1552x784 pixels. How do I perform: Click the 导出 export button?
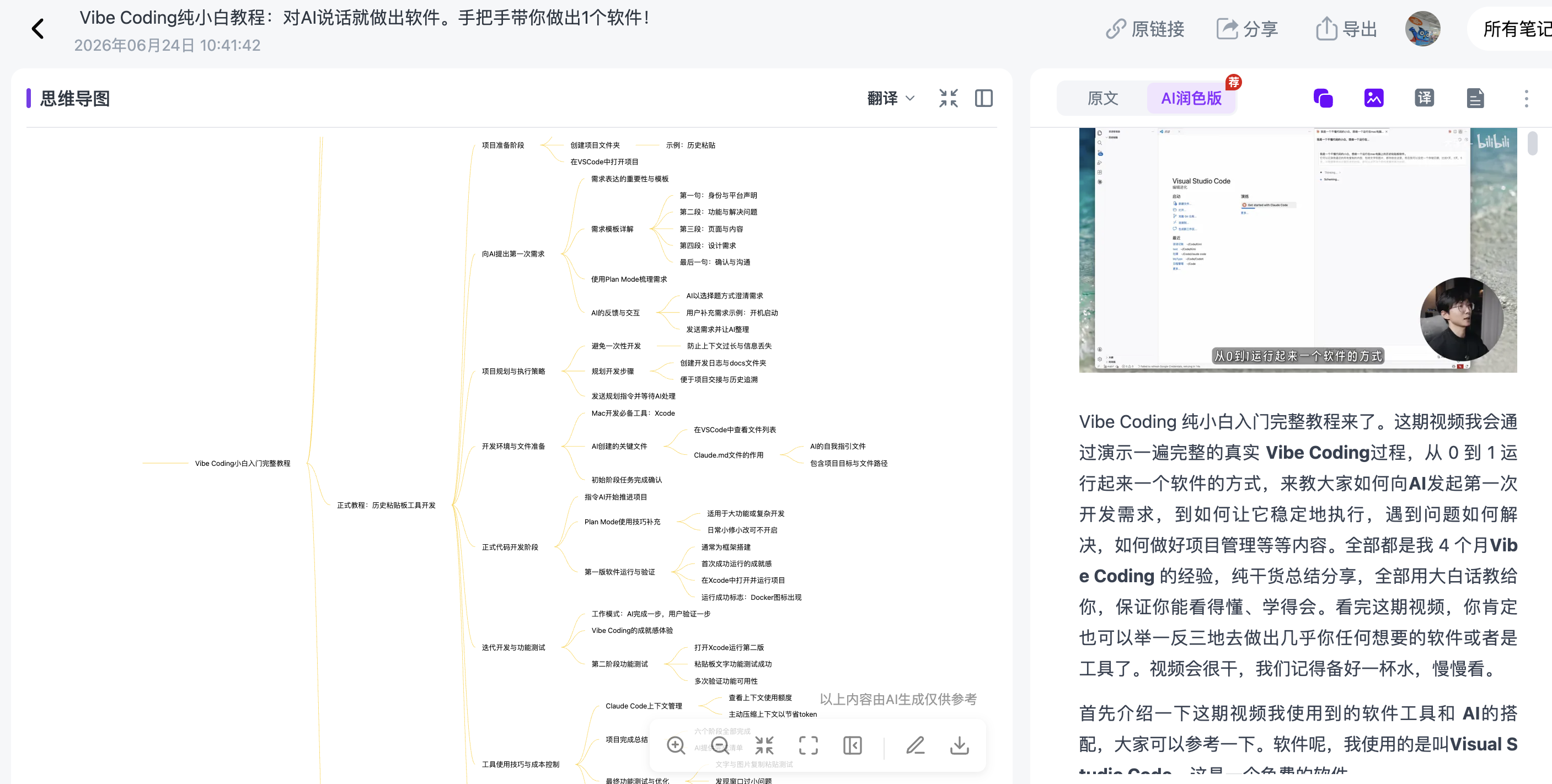(1346, 29)
